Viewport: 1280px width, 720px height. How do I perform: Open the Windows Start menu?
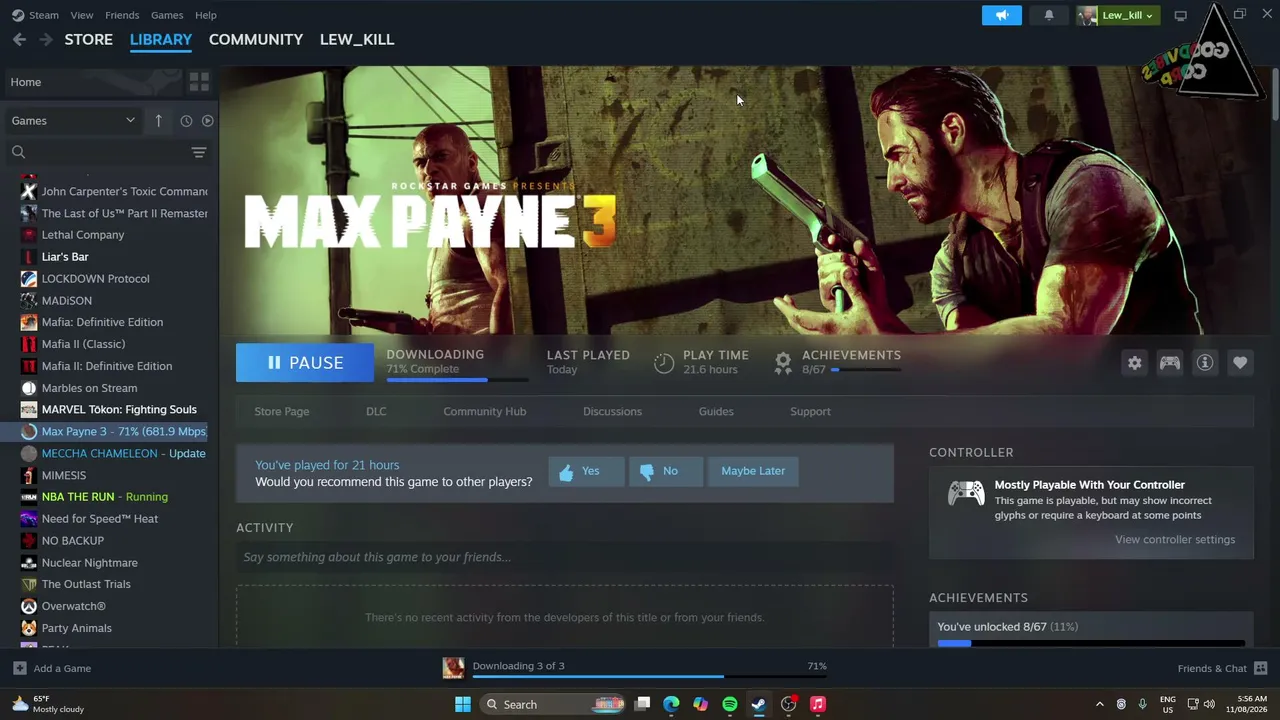462,704
